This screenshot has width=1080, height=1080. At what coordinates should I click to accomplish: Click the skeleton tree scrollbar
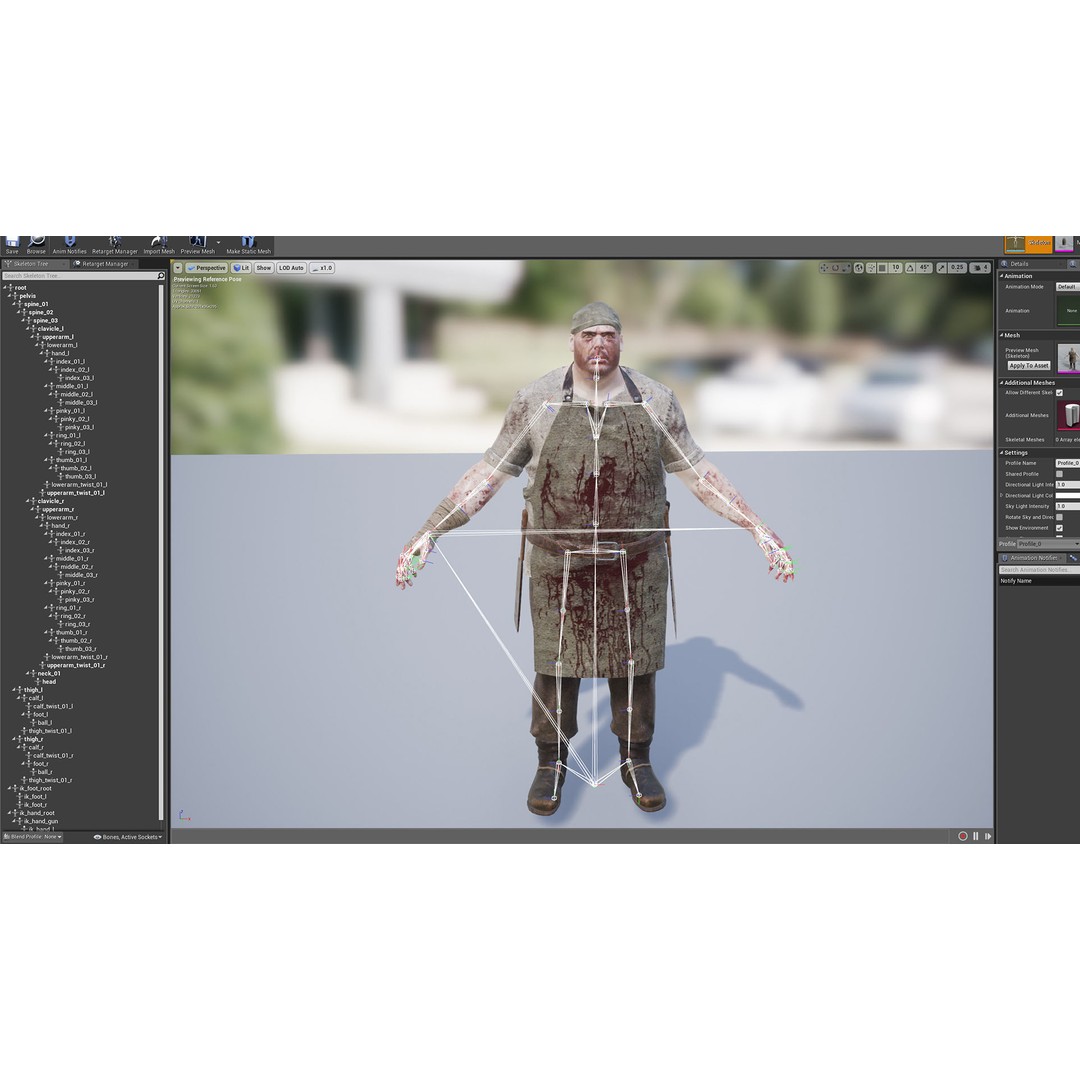click(162, 551)
